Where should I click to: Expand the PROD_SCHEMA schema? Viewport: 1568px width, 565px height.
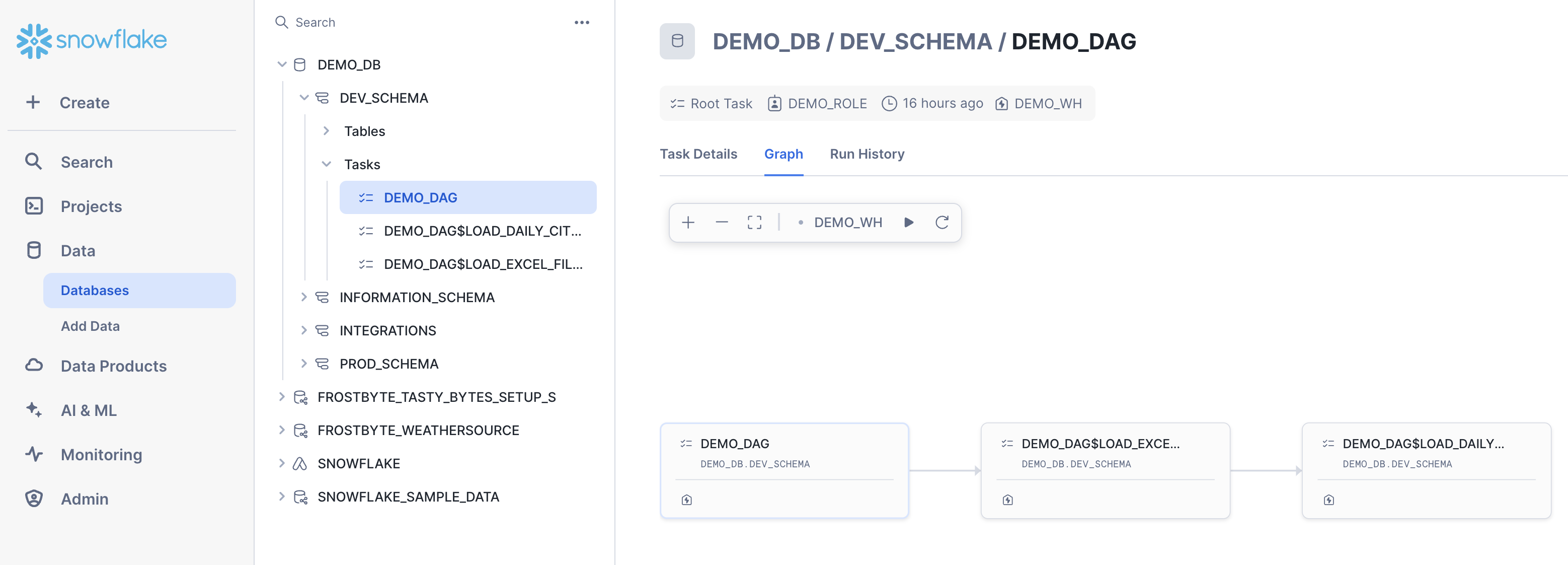304,364
